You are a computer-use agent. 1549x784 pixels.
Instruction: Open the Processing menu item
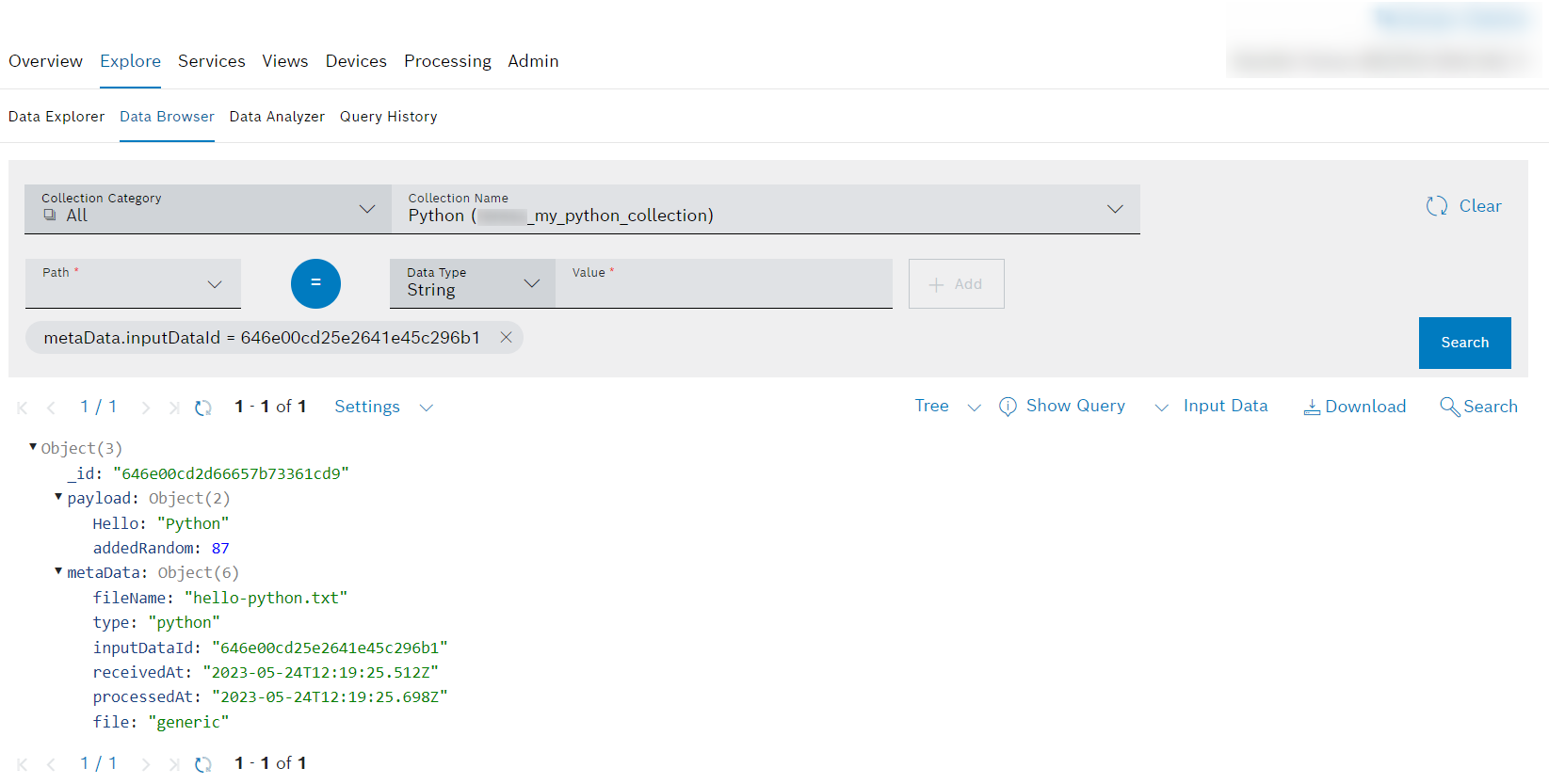[447, 61]
